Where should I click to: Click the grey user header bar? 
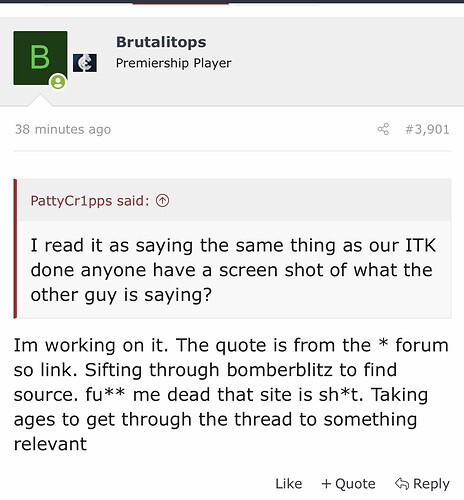point(232,62)
